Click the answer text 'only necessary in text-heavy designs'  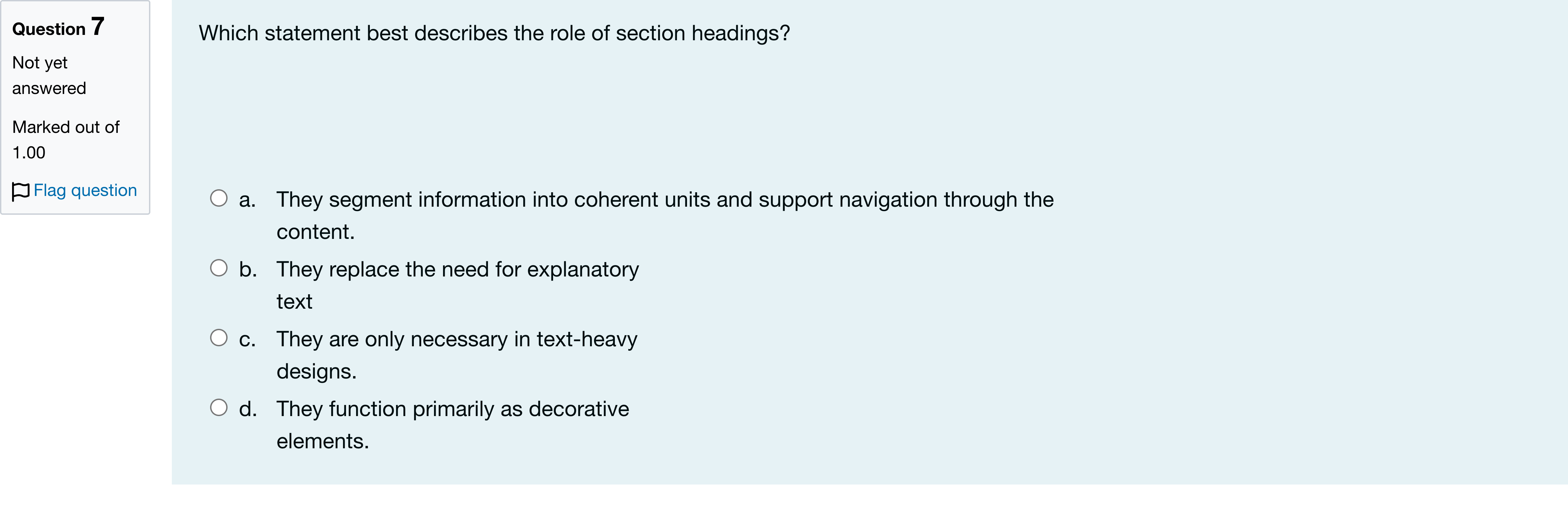pos(457,355)
